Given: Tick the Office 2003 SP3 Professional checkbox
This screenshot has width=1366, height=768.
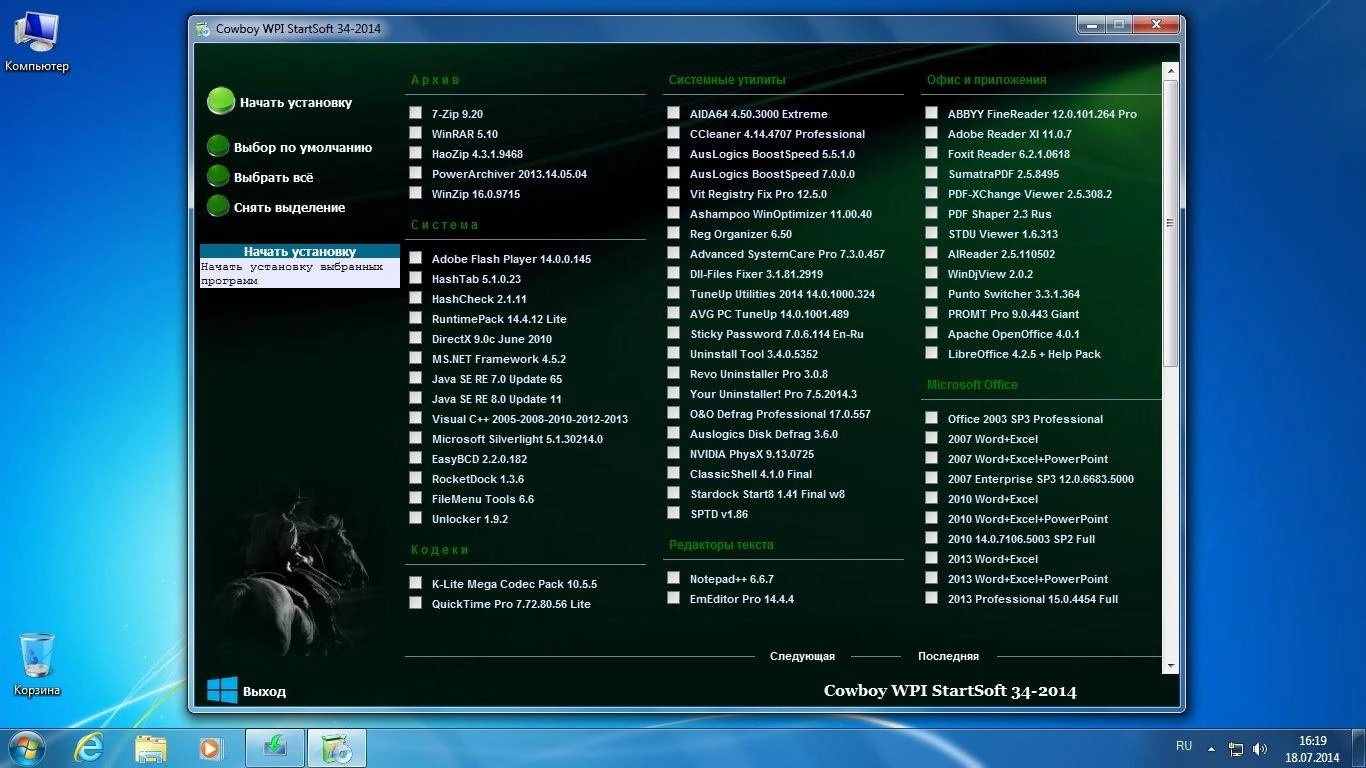Looking at the screenshot, I should 931,418.
